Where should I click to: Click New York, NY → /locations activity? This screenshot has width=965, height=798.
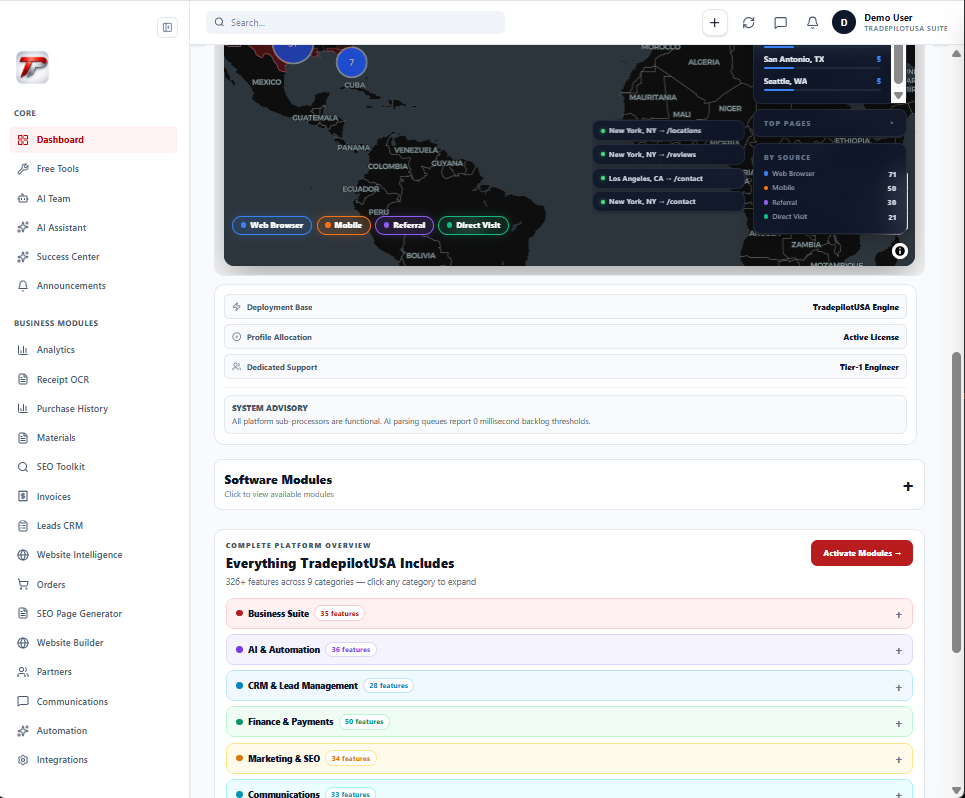[668, 131]
